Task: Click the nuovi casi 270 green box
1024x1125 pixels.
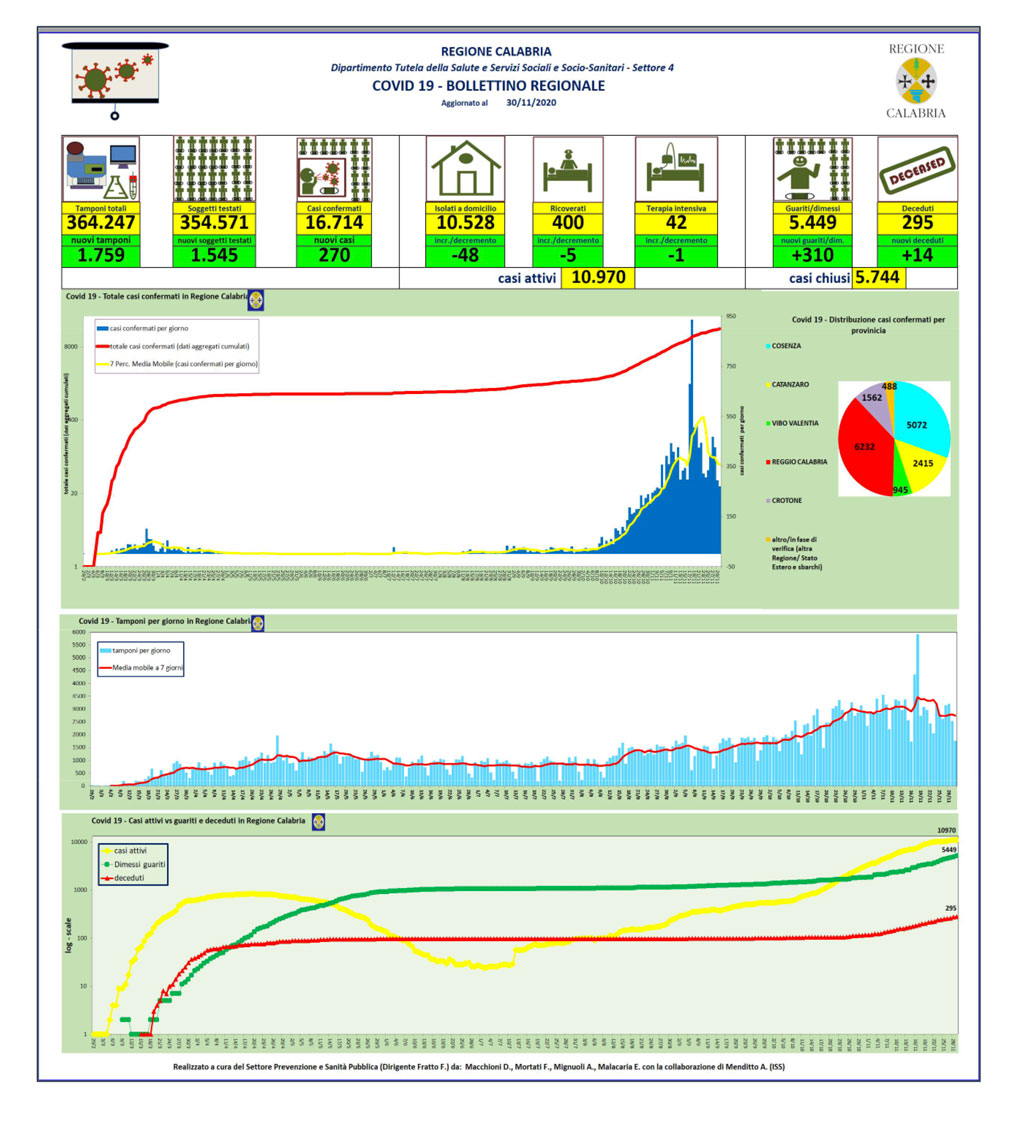Action: coord(334,255)
